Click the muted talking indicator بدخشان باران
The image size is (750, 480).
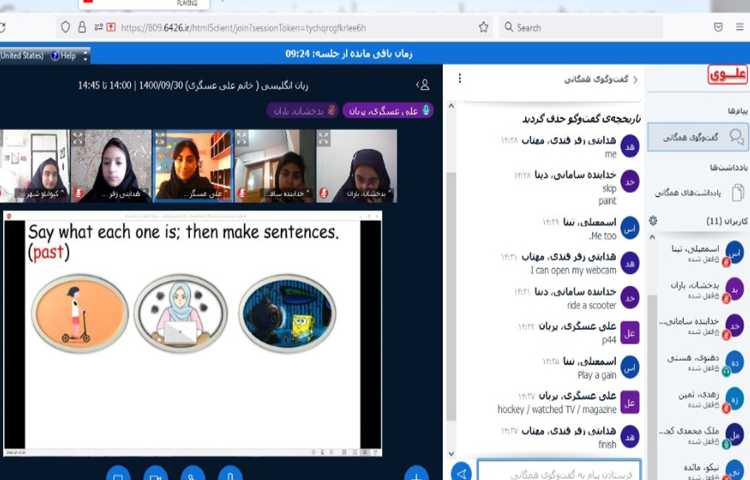click(302, 111)
